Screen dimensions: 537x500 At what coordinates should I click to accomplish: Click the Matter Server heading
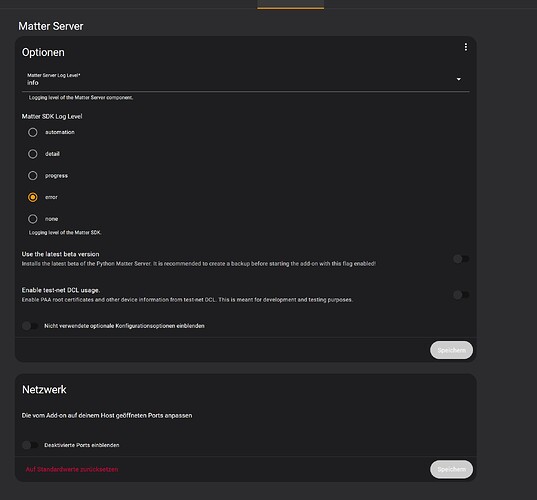51,26
